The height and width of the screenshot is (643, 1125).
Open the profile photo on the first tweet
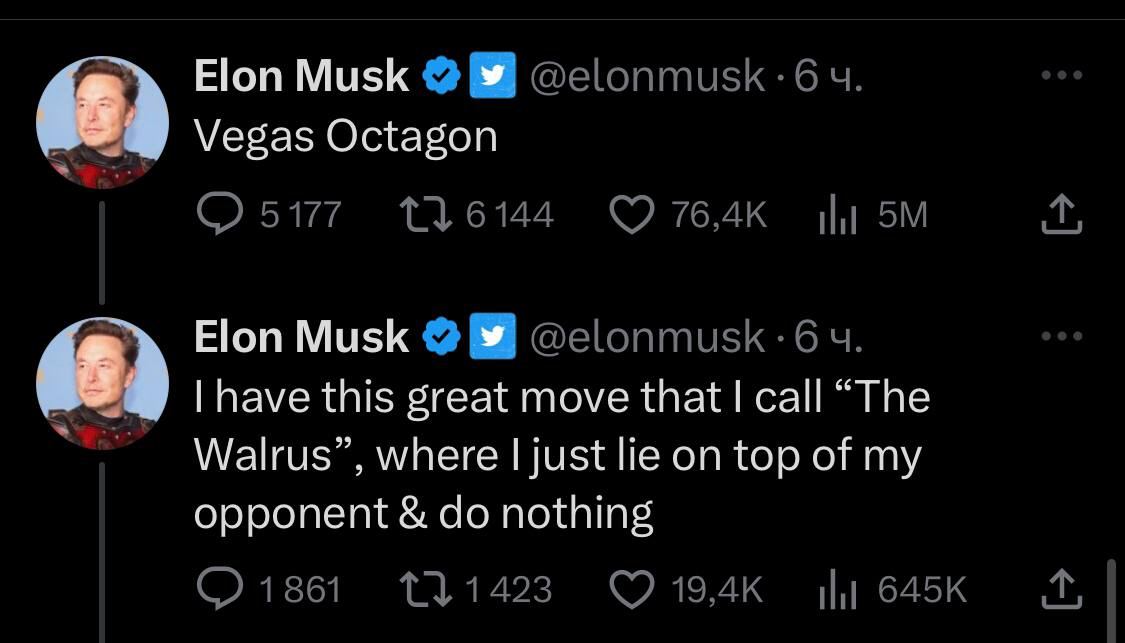tap(103, 122)
